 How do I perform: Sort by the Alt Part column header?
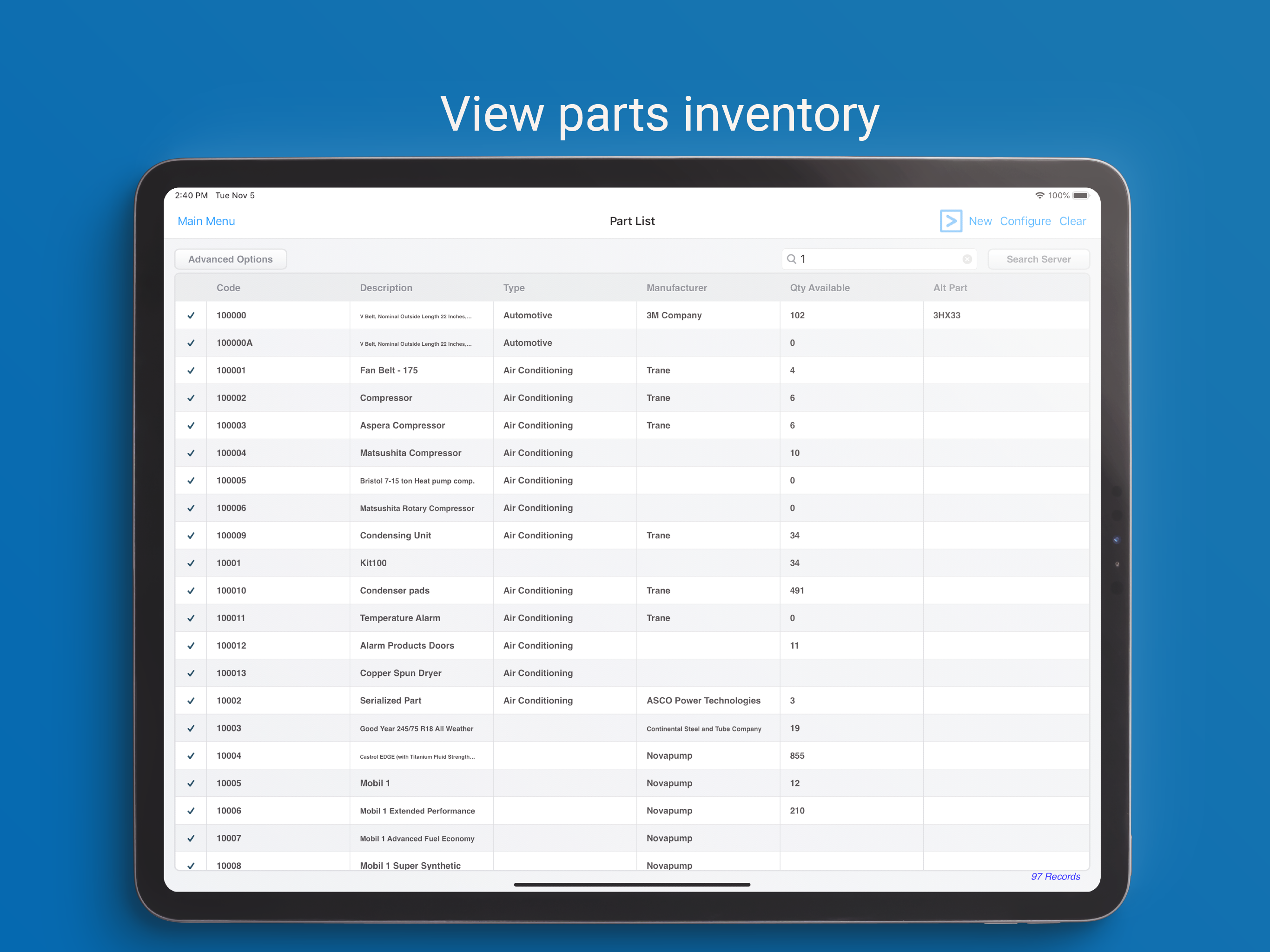(x=950, y=288)
